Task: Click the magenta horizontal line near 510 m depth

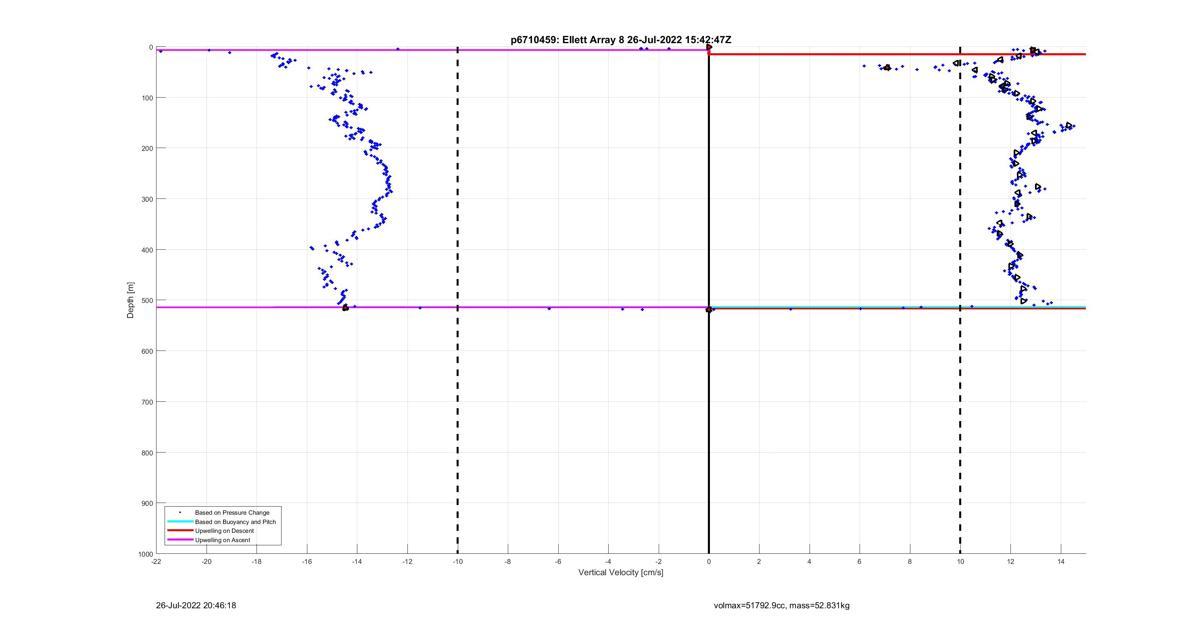Action: [x=432, y=307]
